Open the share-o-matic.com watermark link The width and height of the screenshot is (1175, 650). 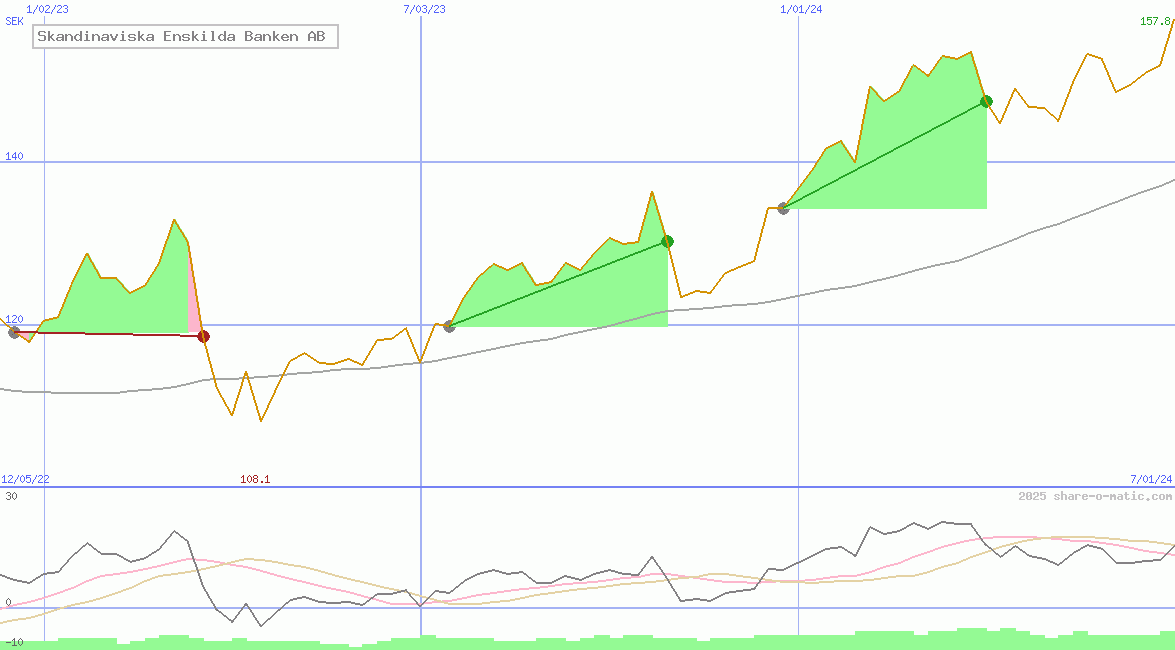(1095, 496)
